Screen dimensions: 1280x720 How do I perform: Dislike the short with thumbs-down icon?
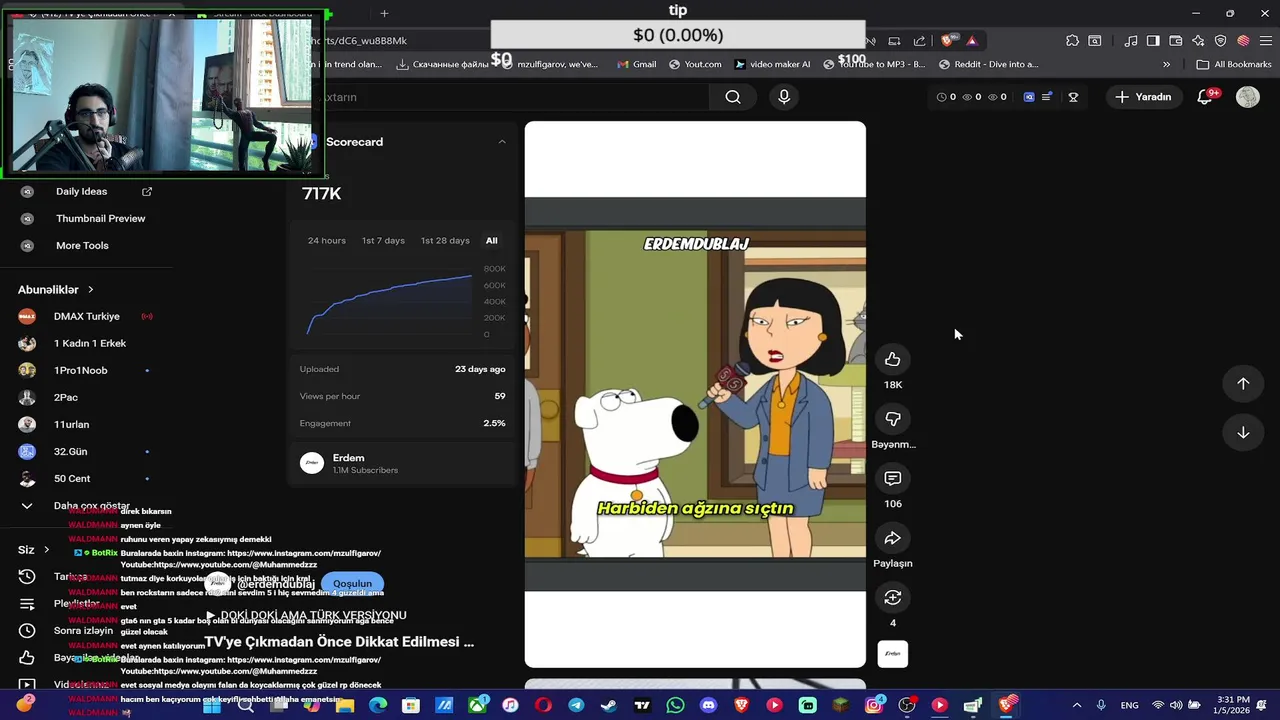tap(893, 419)
